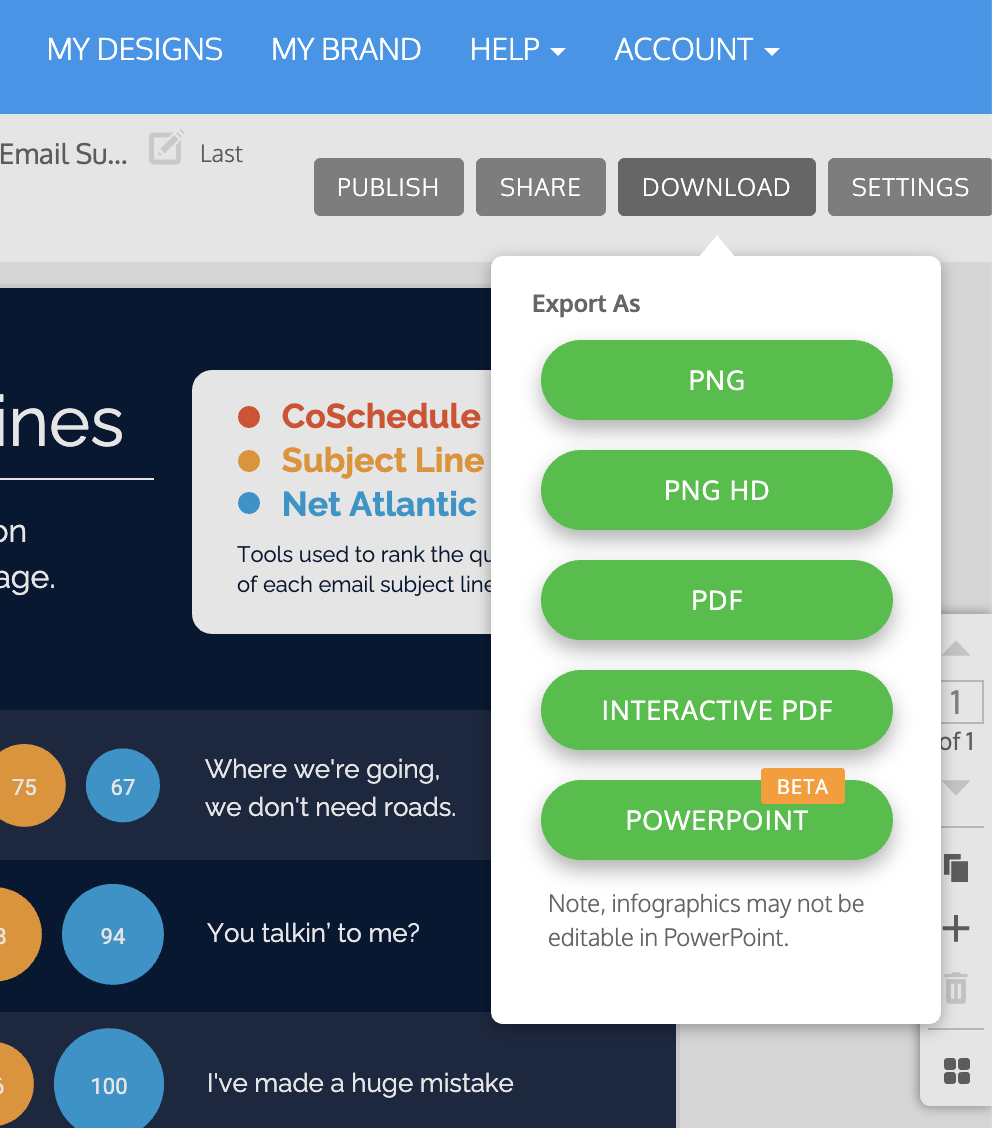Open SETTINGS from the toolbar

[x=909, y=187]
